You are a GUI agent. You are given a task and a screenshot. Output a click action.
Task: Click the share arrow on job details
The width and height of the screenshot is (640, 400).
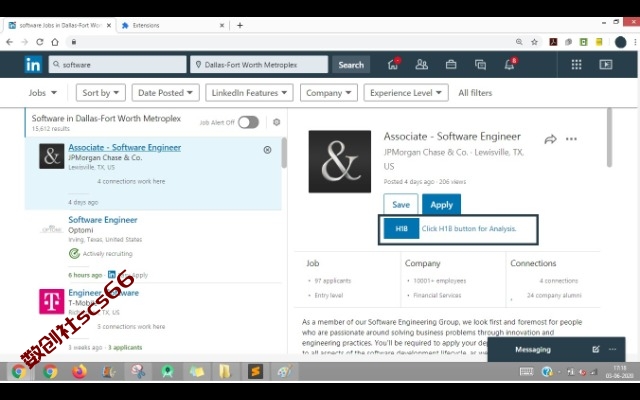(x=550, y=140)
